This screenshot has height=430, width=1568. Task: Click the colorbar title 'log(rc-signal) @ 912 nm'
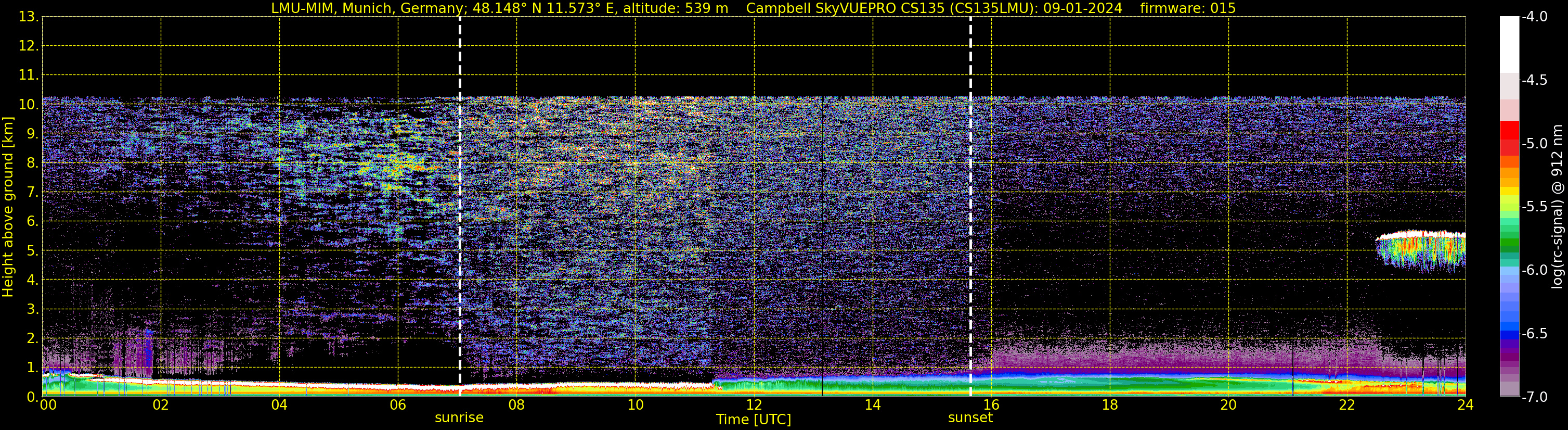pyautogui.click(x=1557, y=207)
